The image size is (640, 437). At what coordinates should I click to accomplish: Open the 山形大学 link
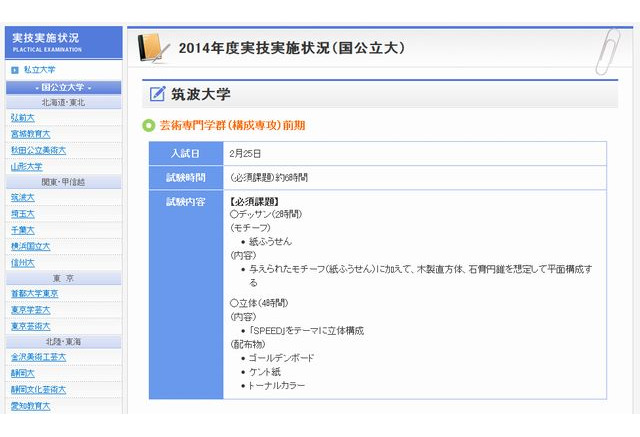coord(26,166)
